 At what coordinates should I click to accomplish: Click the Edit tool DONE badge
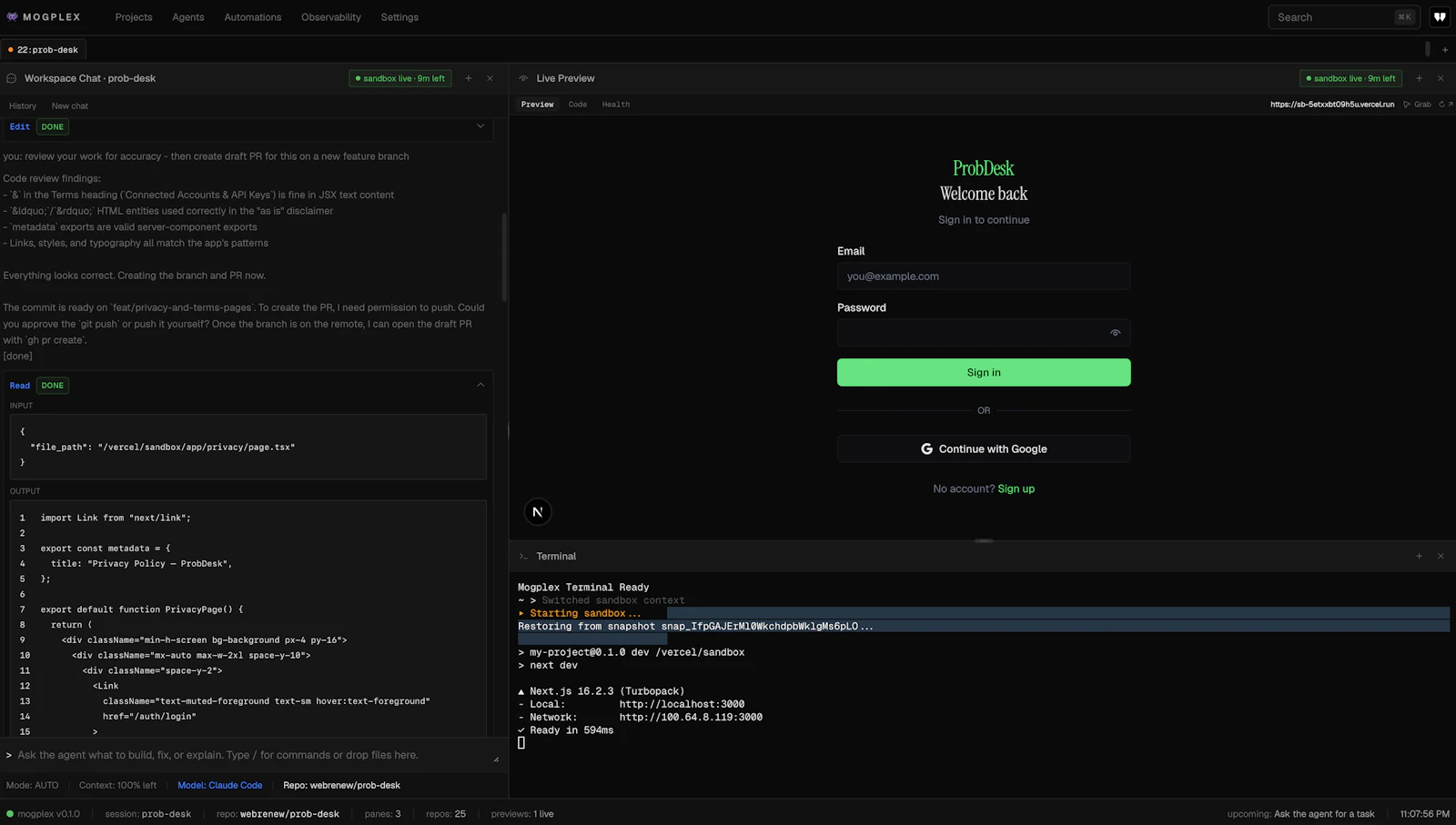click(53, 126)
